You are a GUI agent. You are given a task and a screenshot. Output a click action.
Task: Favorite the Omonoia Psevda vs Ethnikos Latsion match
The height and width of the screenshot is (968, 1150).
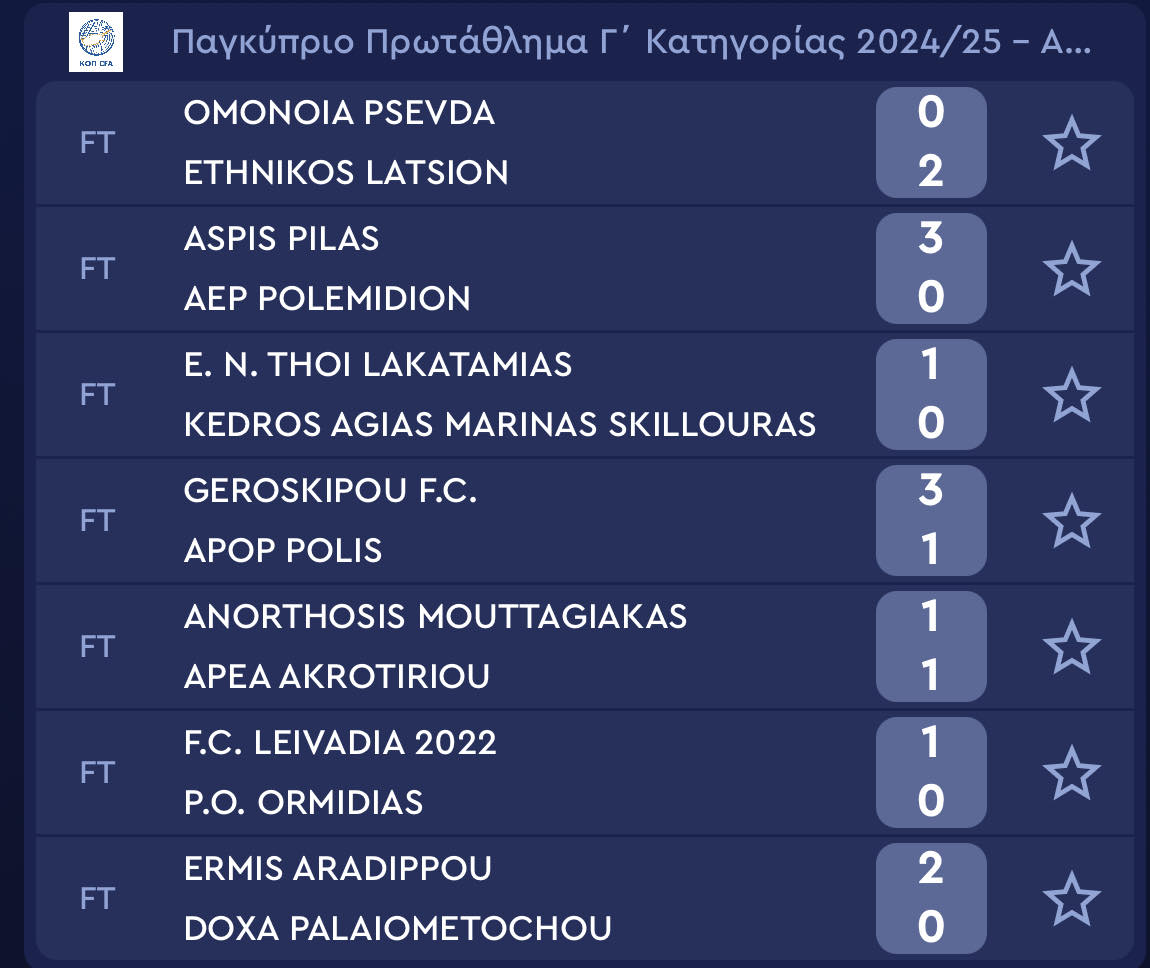coord(1072,143)
